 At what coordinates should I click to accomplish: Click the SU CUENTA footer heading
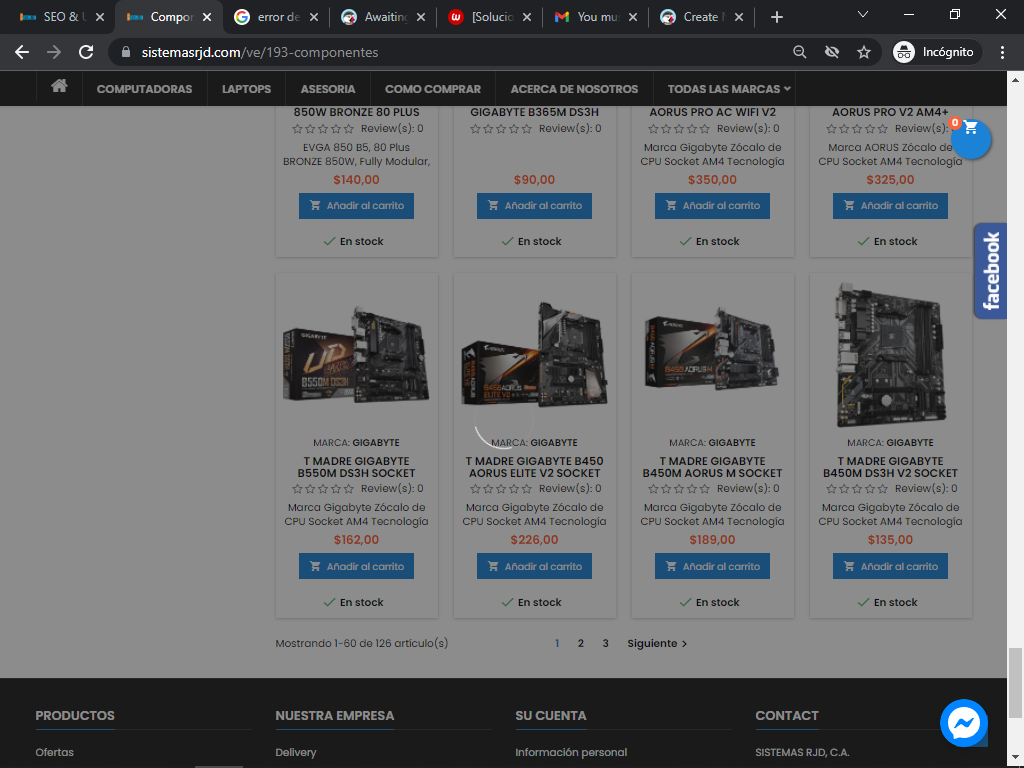pos(551,716)
